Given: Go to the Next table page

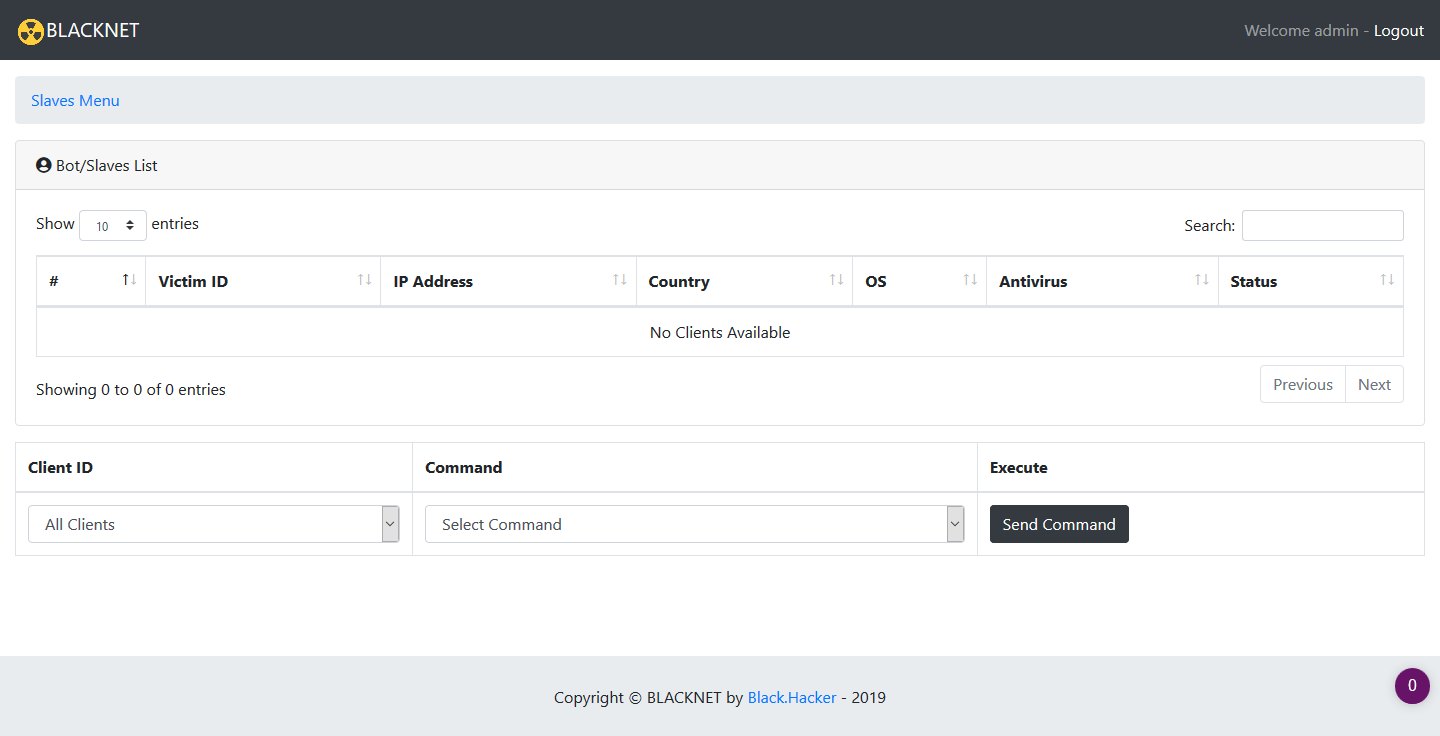Looking at the screenshot, I should click(1374, 384).
